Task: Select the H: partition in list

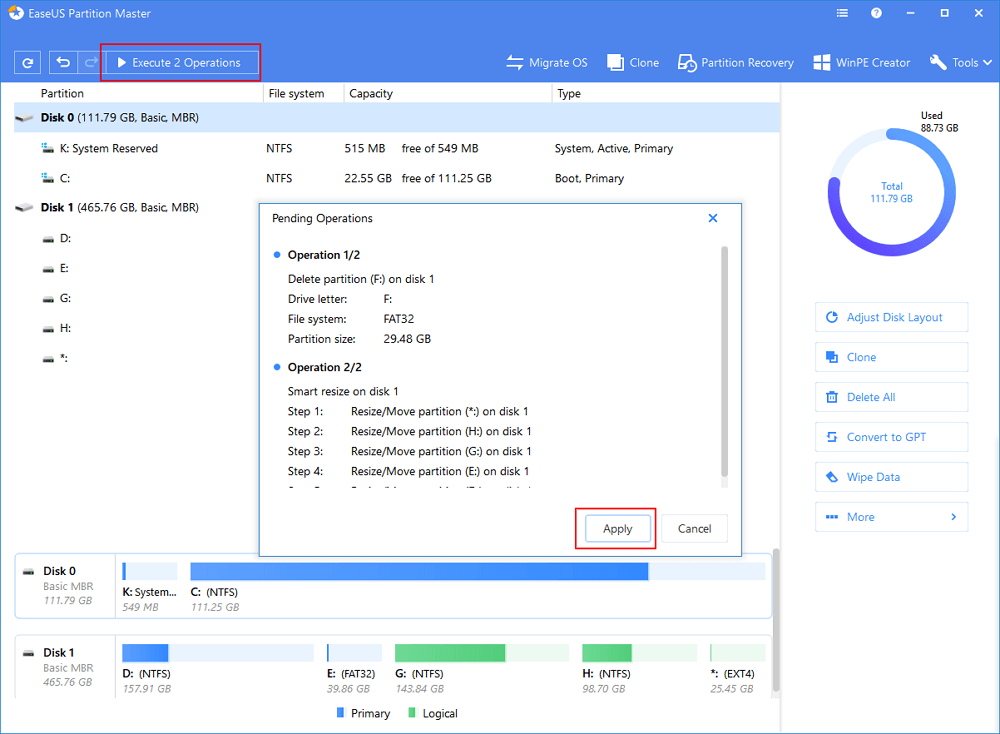Action: (x=57, y=328)
